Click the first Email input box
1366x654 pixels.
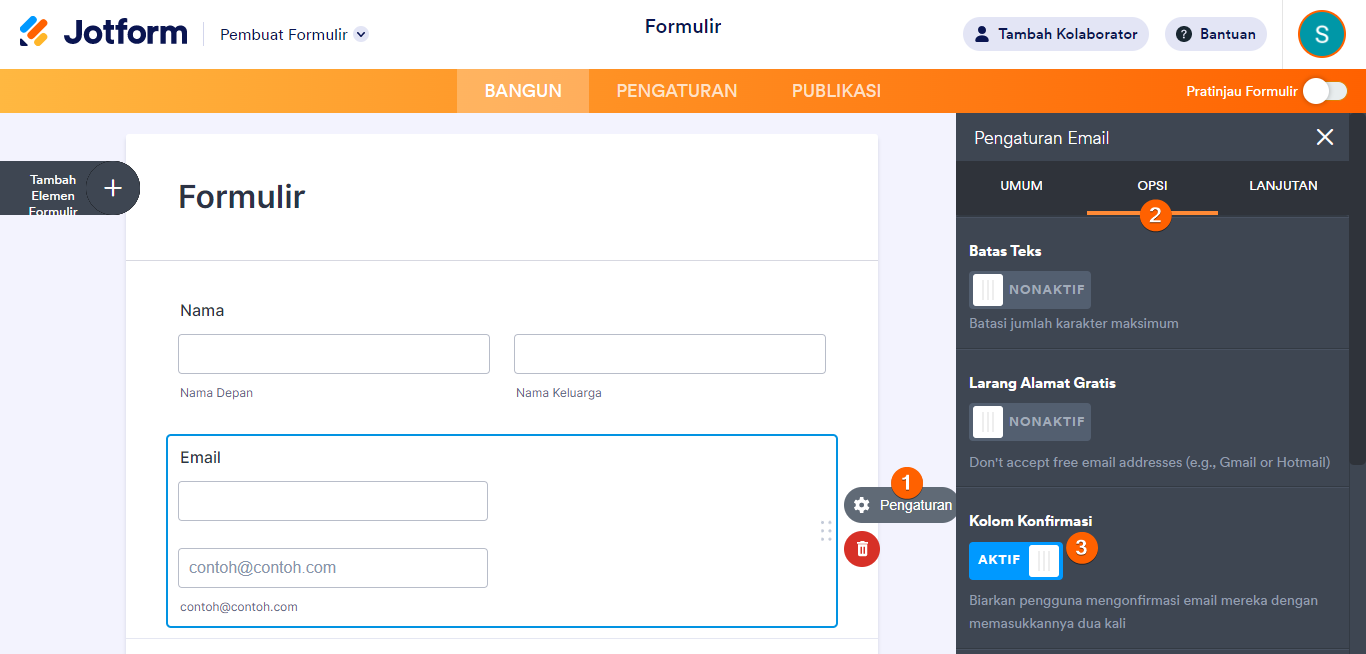click(x=333, y=501)
